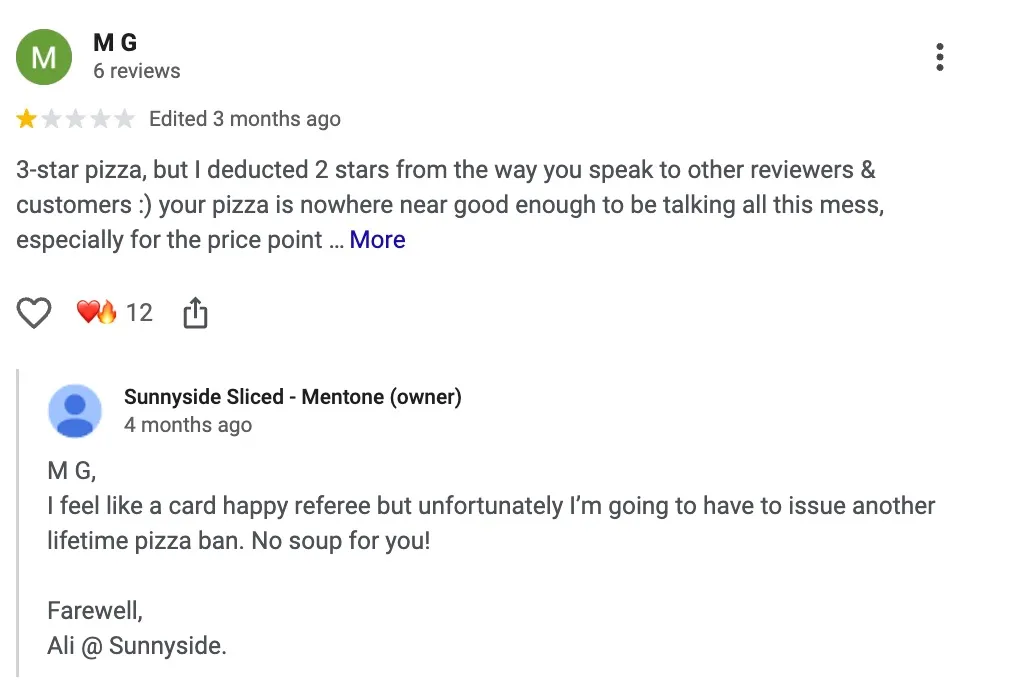The height and width of the screenshot is (699, 1011).
Task: Select the share icon below the review
Action: tap(195, 312)
